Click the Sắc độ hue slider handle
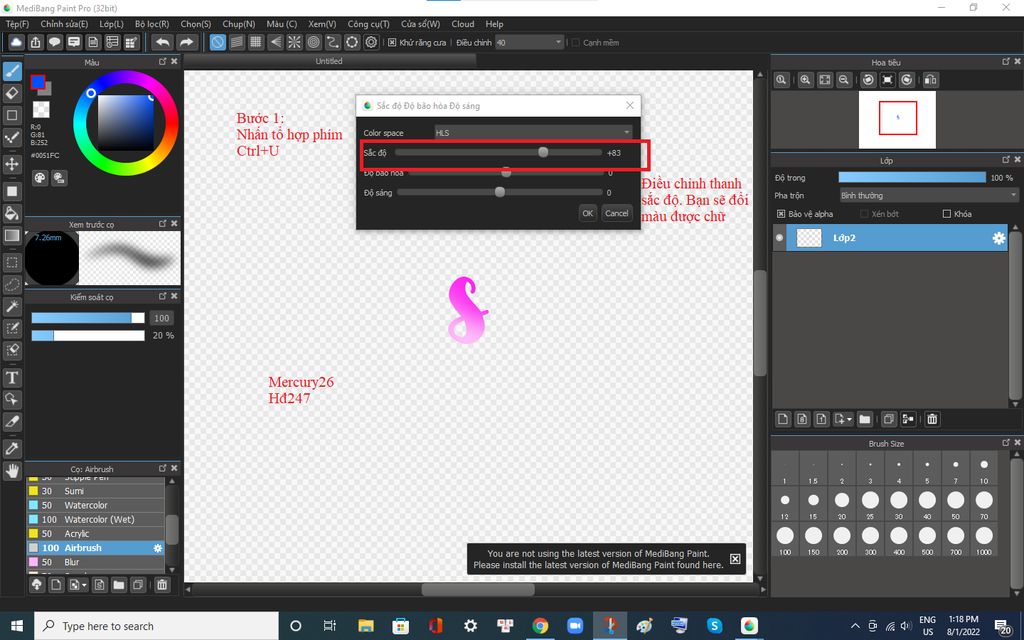1024x640 pixels. pyautogui.click(x=543, y=152)
